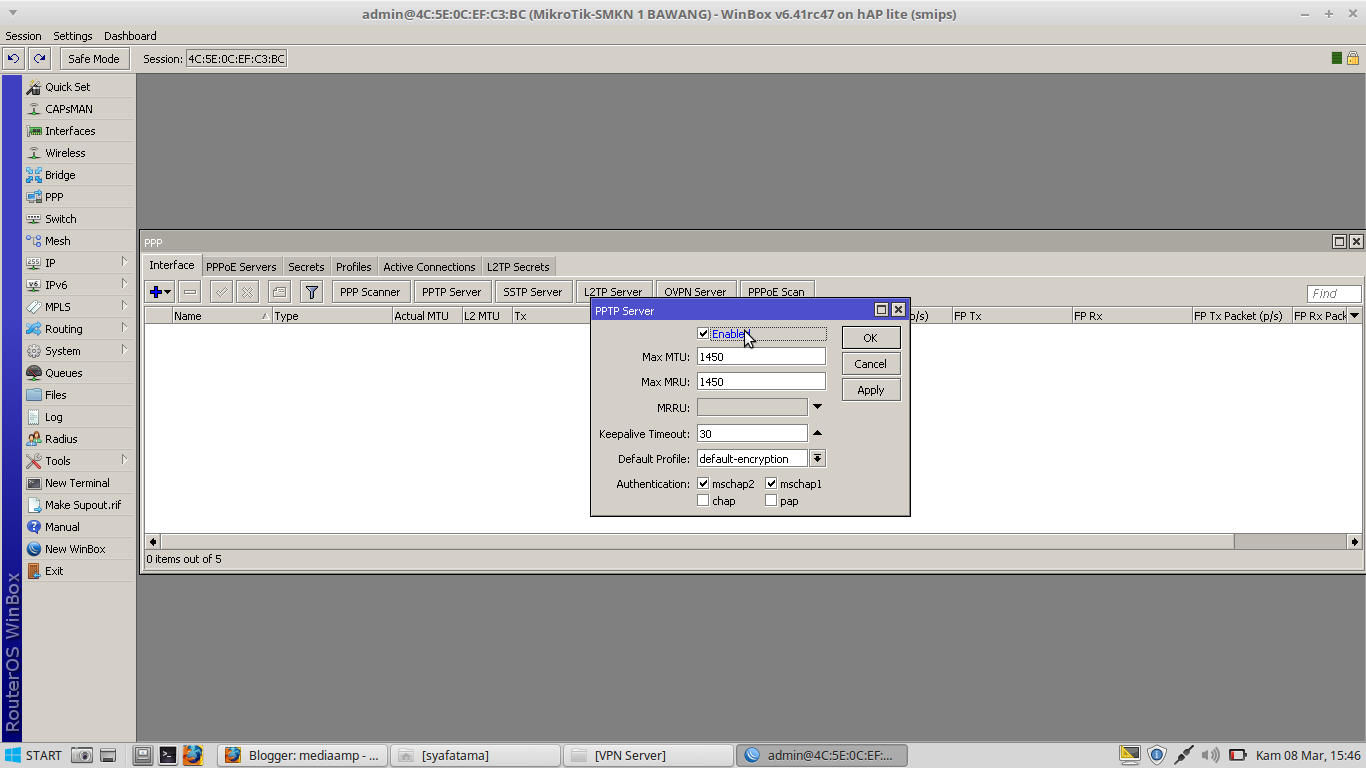Open the terminal launcher in the taskbar
The width and height of the screenshot is (1366, 768).
point(169,755)
